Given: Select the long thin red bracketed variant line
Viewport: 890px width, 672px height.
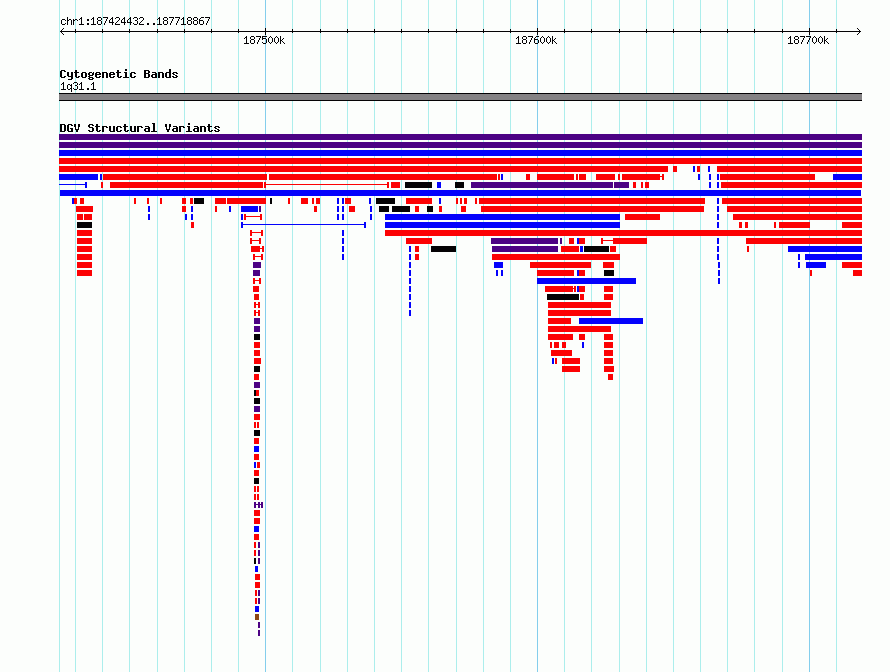Looking at the screenshot, I should coord(327,185).
